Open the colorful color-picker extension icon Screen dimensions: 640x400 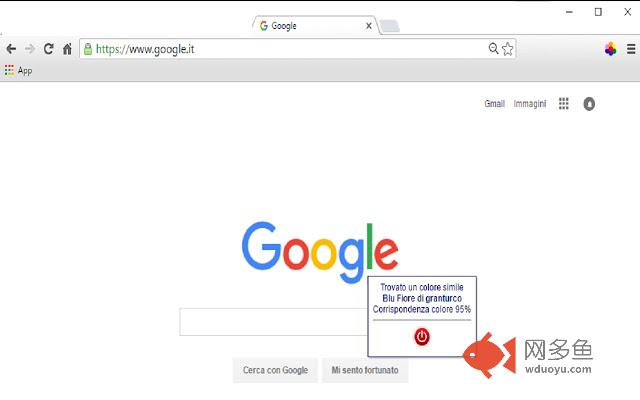611,49
